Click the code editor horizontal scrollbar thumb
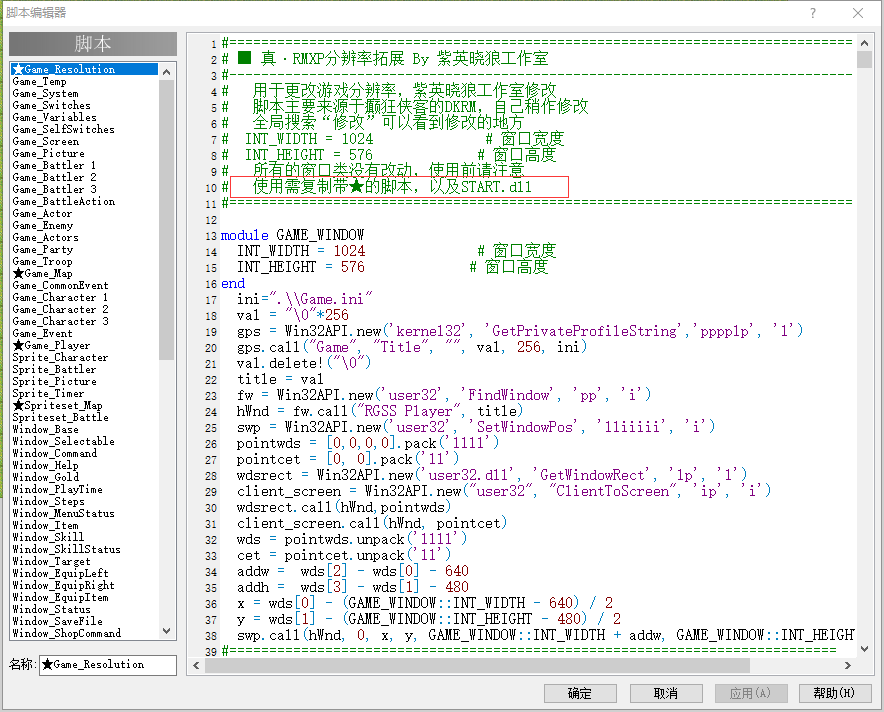 477,665
